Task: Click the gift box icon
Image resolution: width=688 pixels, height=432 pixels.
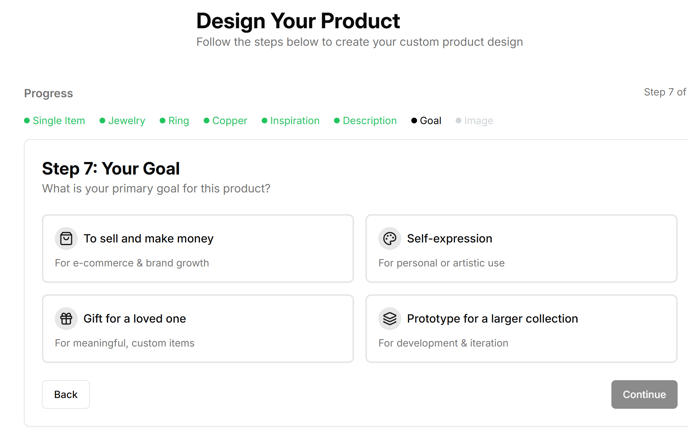Action: [66, 319]
